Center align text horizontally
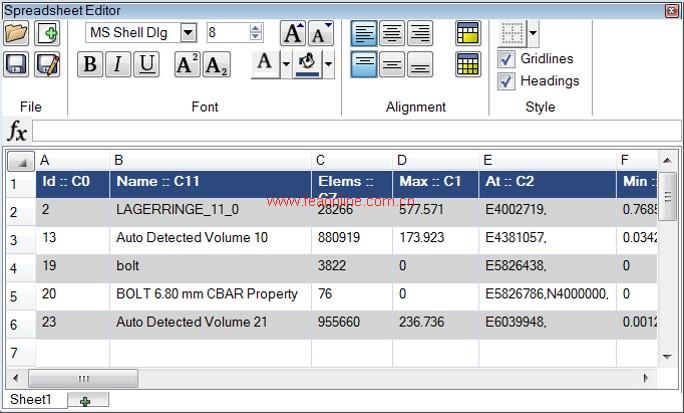 [392, 33]
